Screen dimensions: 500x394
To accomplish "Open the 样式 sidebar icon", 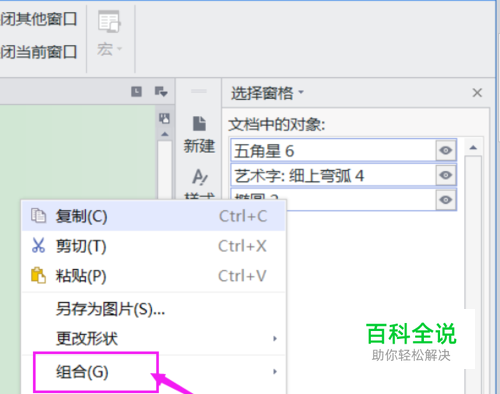I will coord(199,177).
